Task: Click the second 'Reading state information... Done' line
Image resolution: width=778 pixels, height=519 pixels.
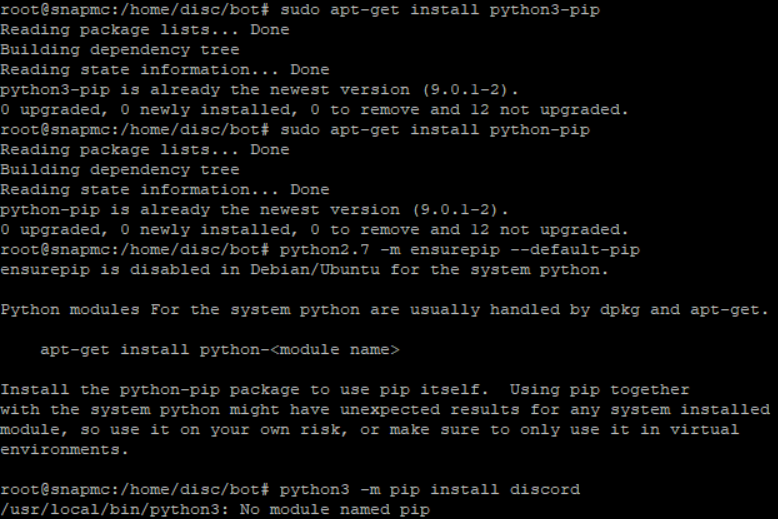Action: tap(164, 190)
